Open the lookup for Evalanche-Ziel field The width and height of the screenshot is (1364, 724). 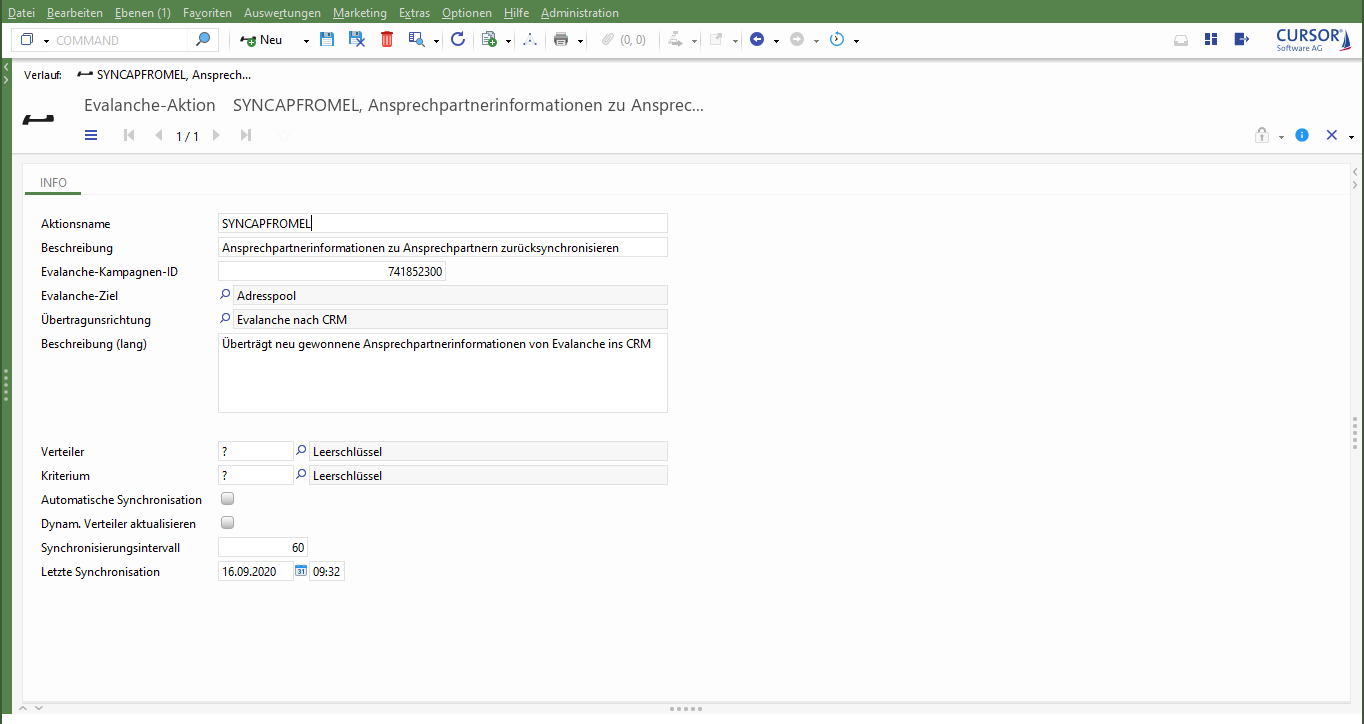(x=225, y=295)
